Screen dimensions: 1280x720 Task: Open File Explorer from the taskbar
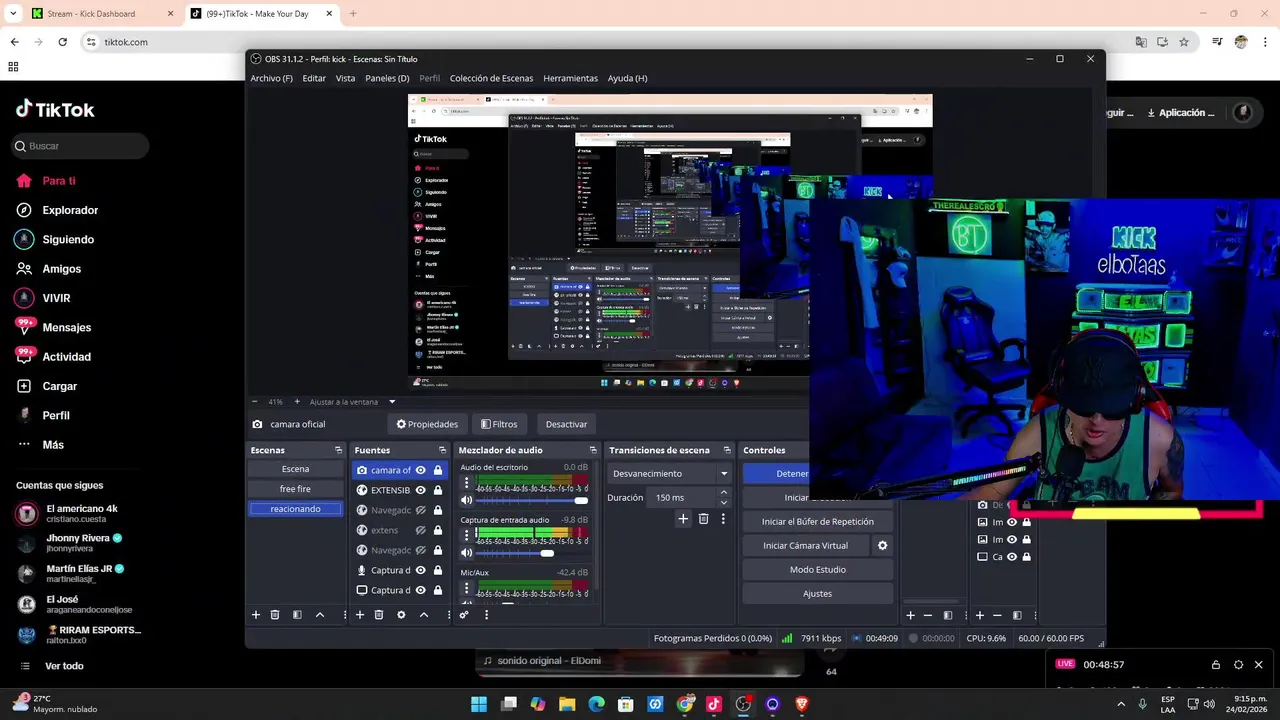point(567,704)
